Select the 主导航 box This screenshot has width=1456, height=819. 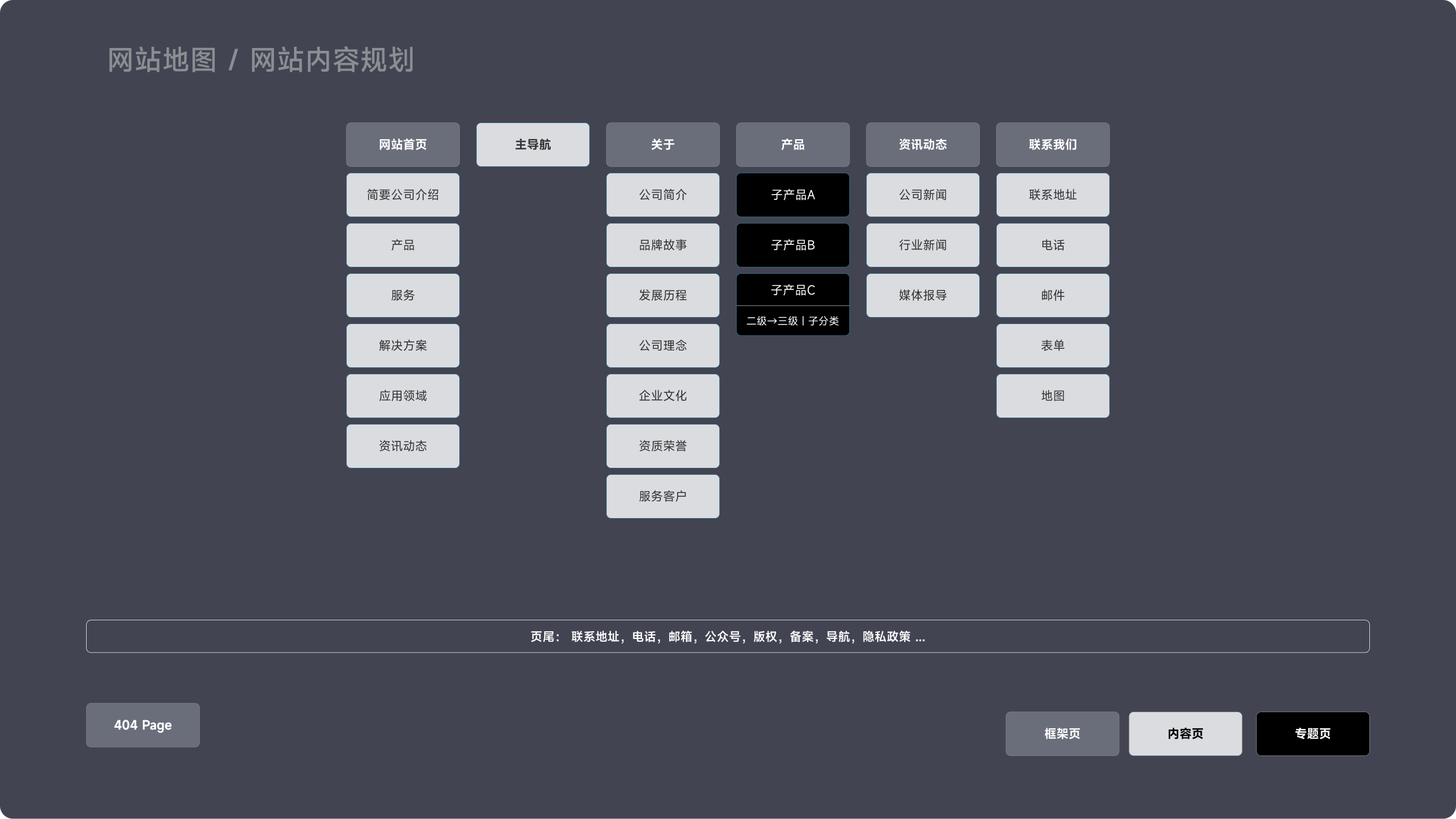pos(533,144)
